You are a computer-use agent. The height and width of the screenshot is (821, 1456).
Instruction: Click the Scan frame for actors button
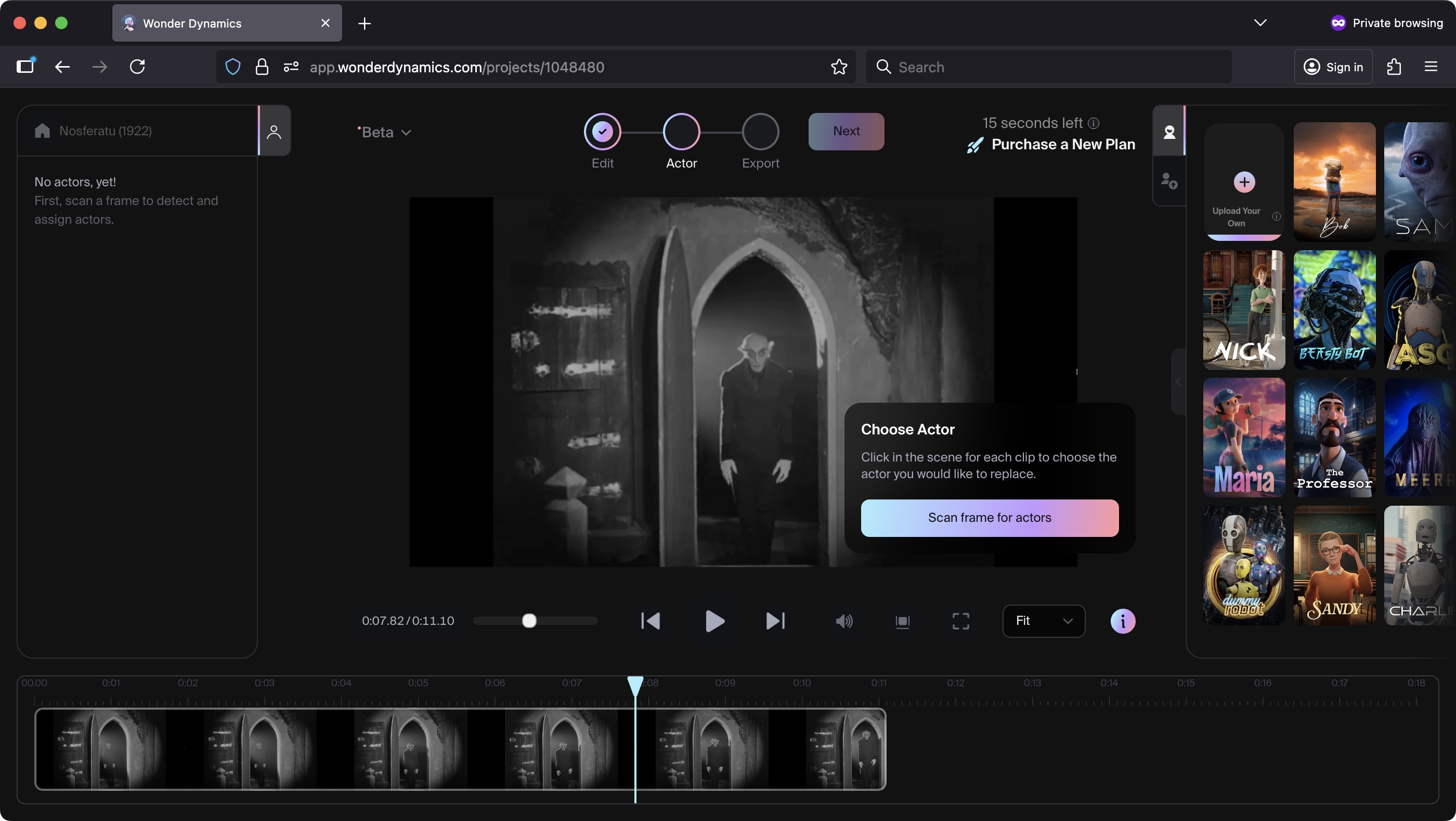989,518
